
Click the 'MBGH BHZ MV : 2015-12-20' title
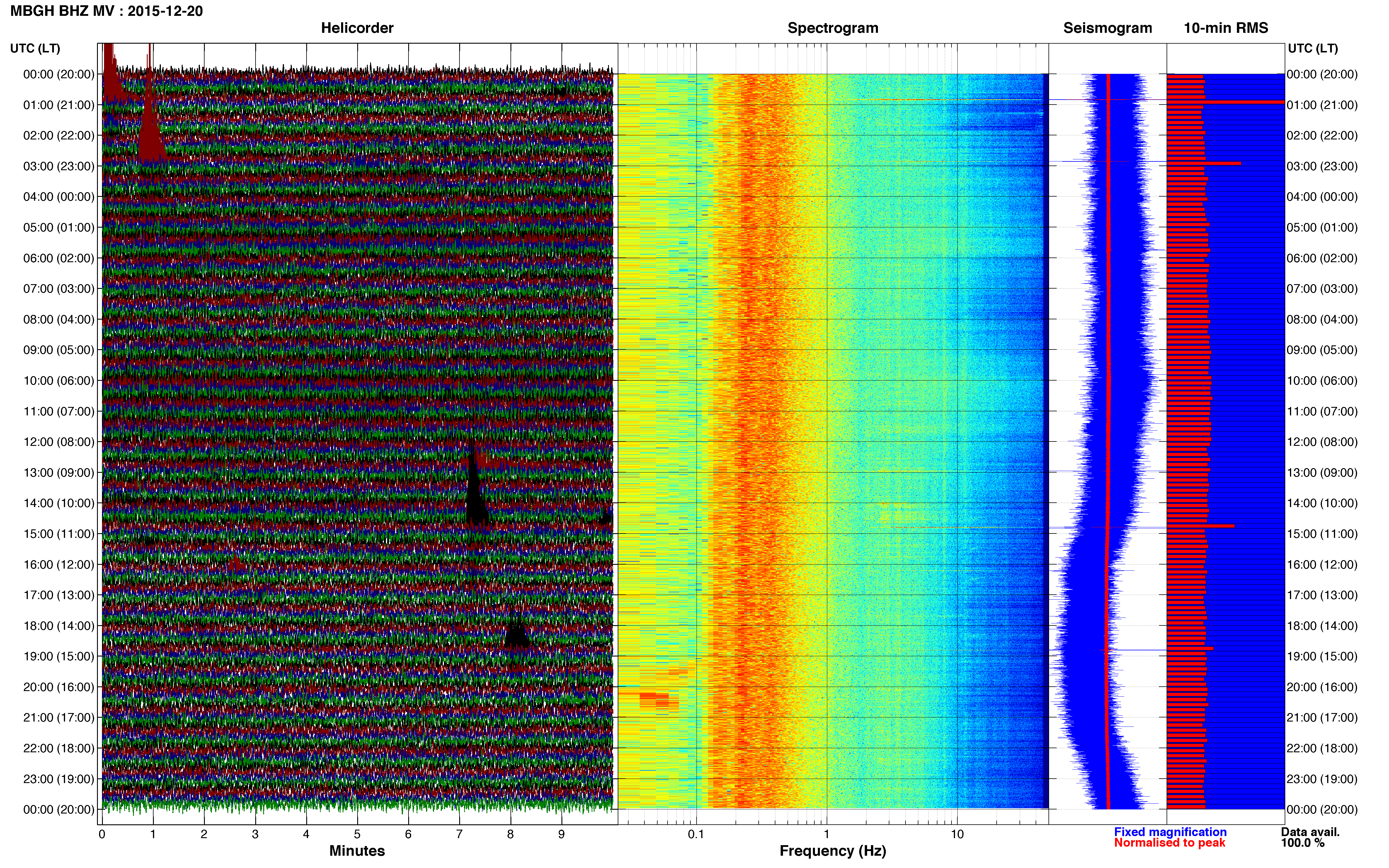(106, 11)
